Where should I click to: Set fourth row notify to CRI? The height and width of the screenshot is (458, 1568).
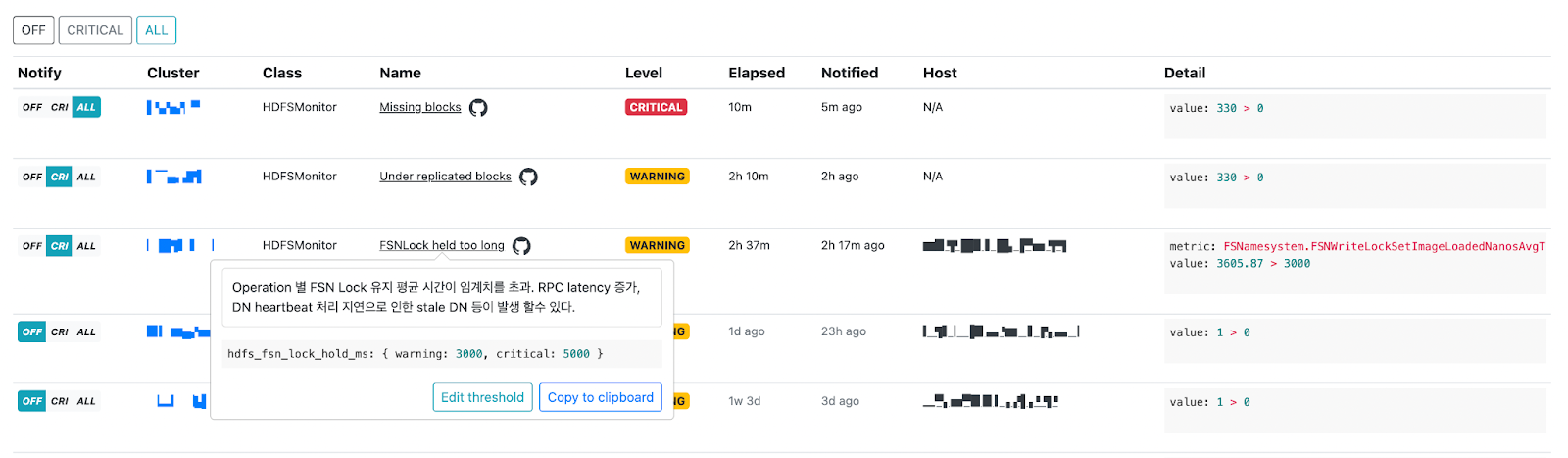click(60, 331)
